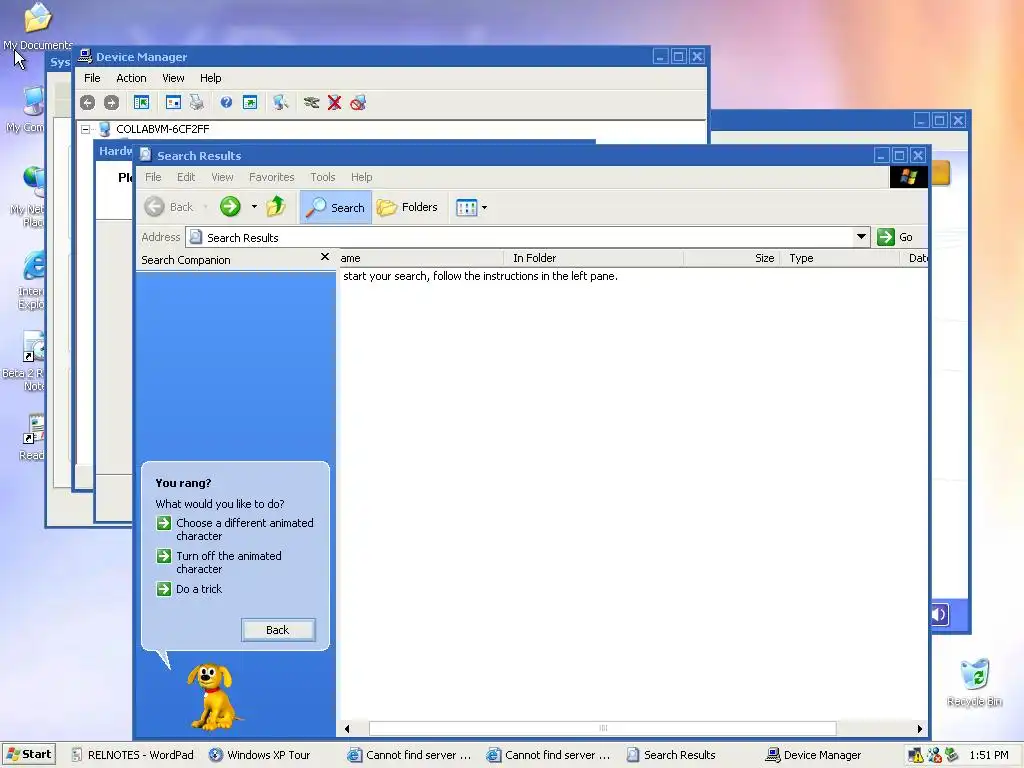Viewport: 1024px width, 768px height.
Task: Switch to the first Cannot find server taskbar button
Action: (409, 755)
